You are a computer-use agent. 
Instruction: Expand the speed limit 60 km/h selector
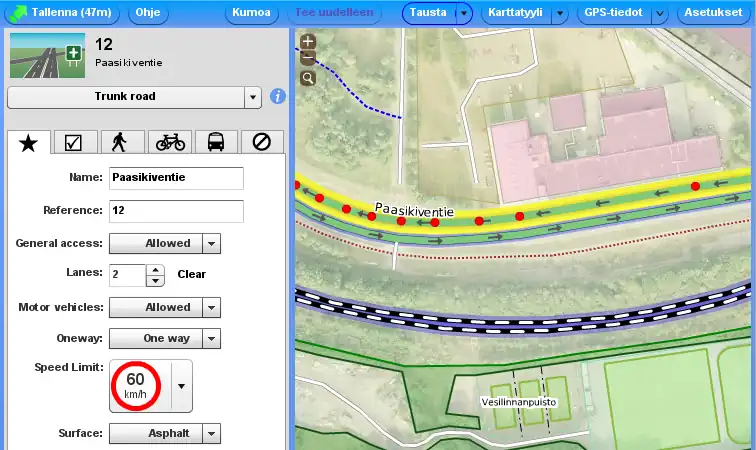pyautogui.click(x=181, y=386)
